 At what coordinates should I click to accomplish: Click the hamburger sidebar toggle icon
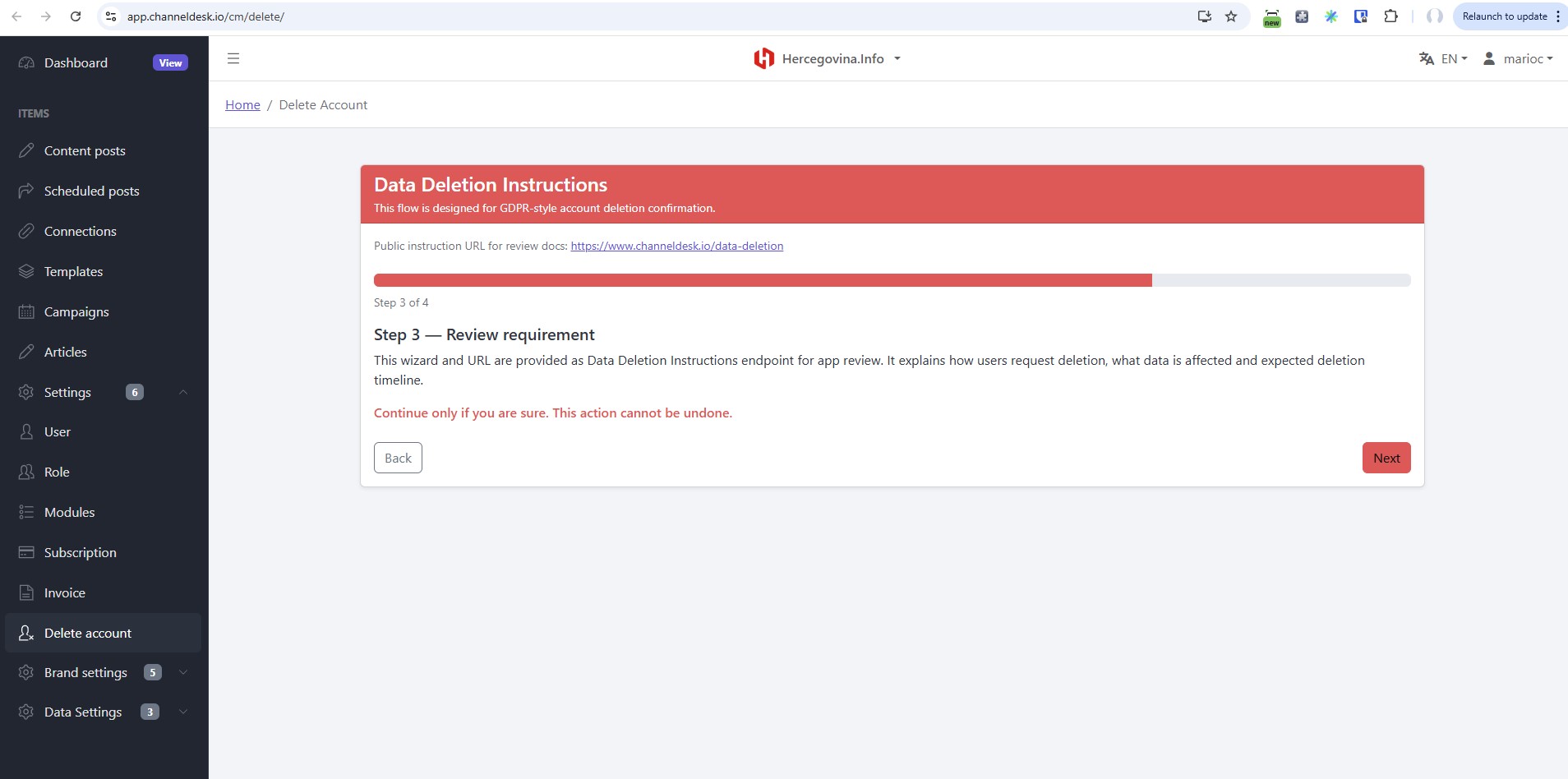tap(233, 58)
